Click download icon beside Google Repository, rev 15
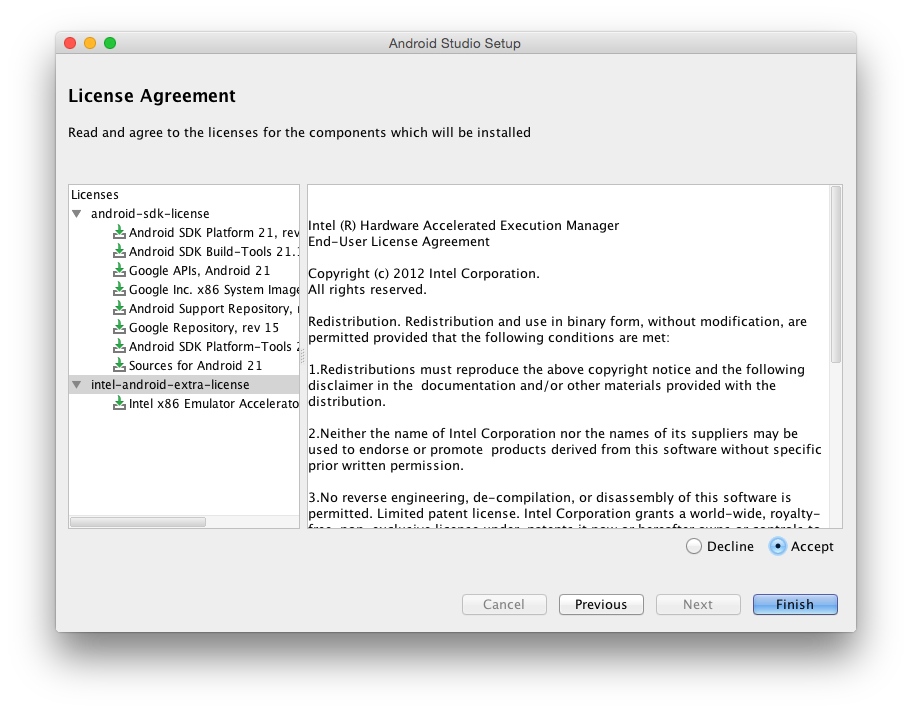Screen dimensions: 912x712 [119, 327]
